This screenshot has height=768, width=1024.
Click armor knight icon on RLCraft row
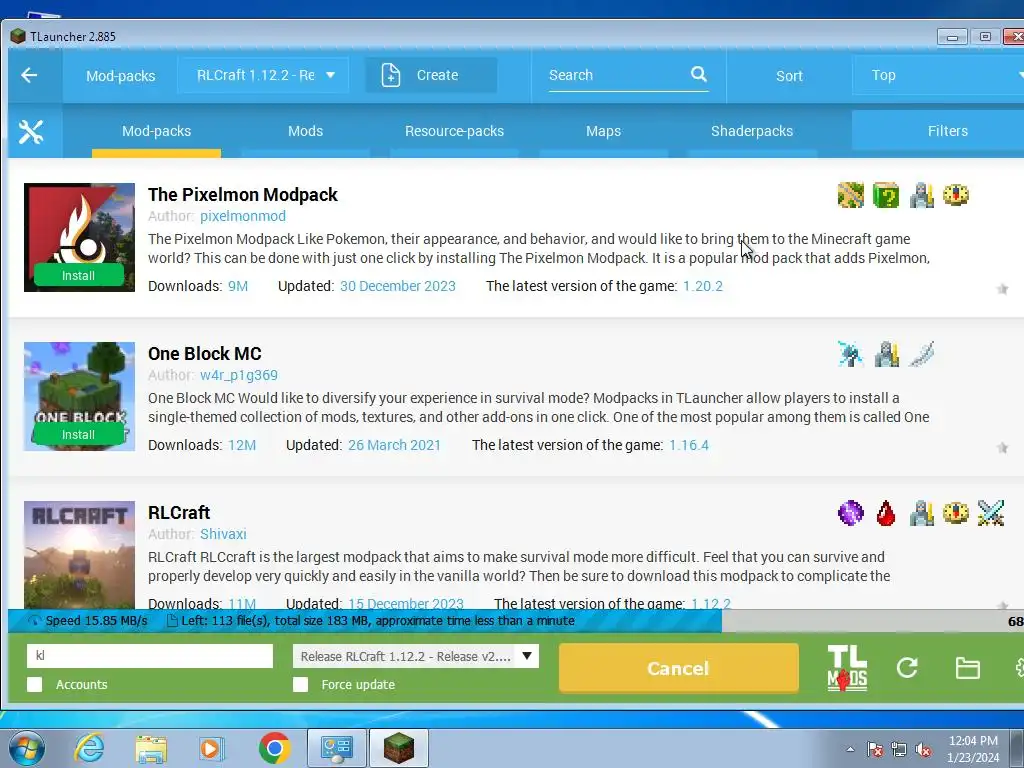[x=921, y=513]
